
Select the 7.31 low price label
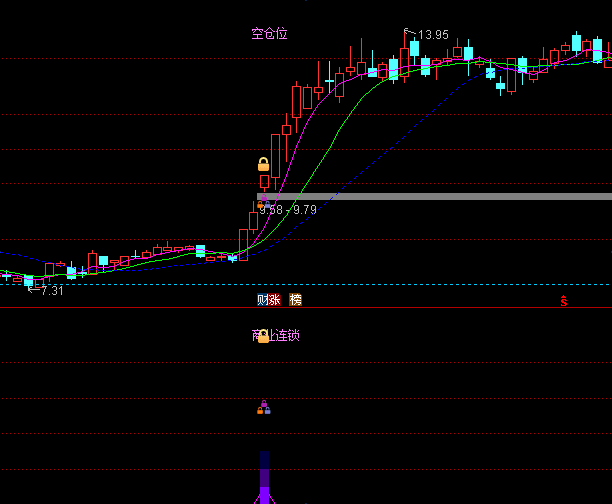click(x=52, y=290)
